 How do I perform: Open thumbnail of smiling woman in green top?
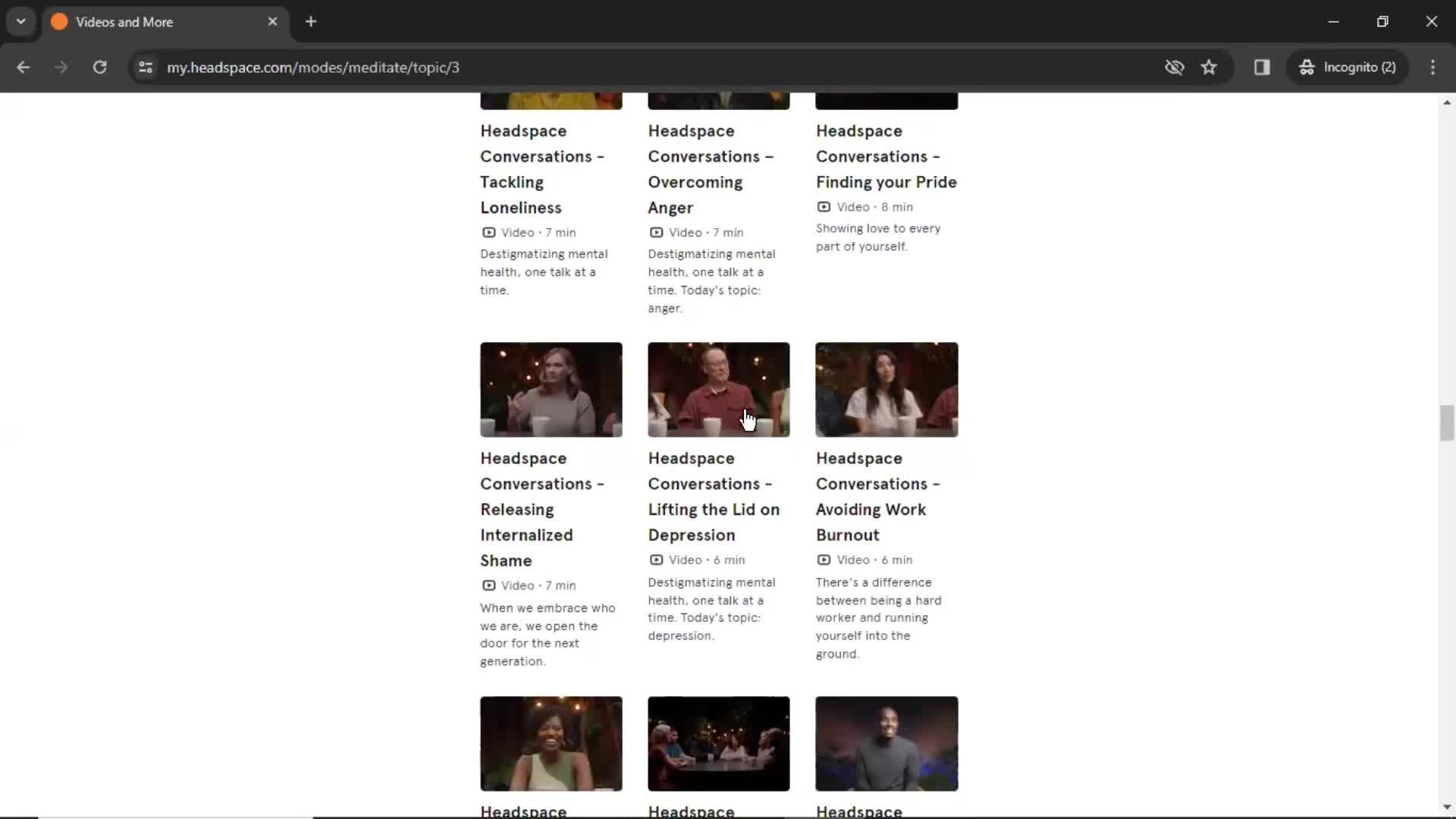551,744
